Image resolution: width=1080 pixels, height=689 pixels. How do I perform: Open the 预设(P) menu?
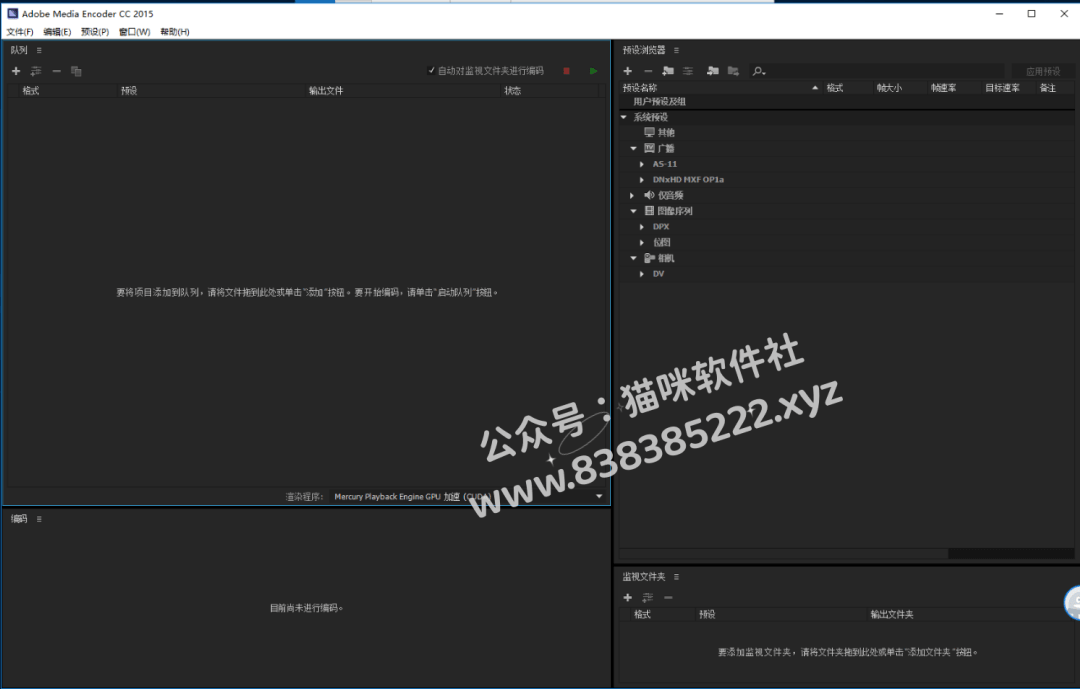[95, 32]
